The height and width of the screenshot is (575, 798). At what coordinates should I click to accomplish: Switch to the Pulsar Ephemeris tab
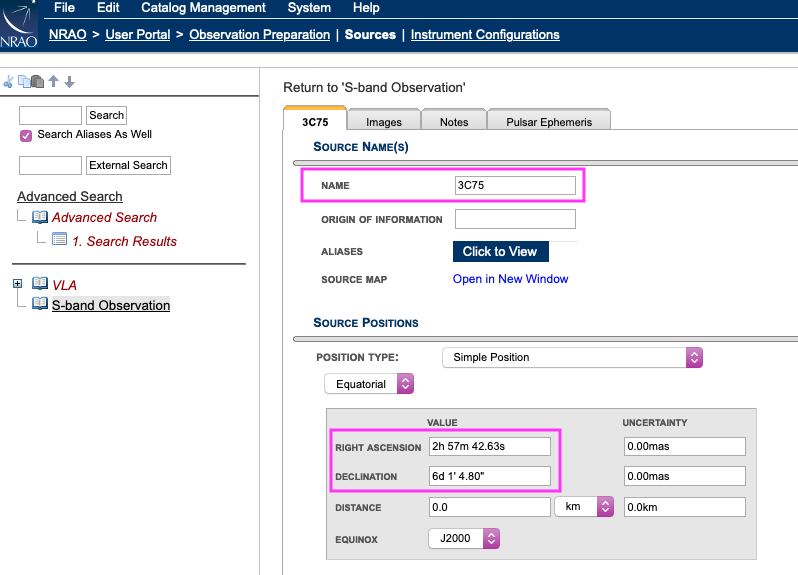pyautogui.click(x=548, y=122)
